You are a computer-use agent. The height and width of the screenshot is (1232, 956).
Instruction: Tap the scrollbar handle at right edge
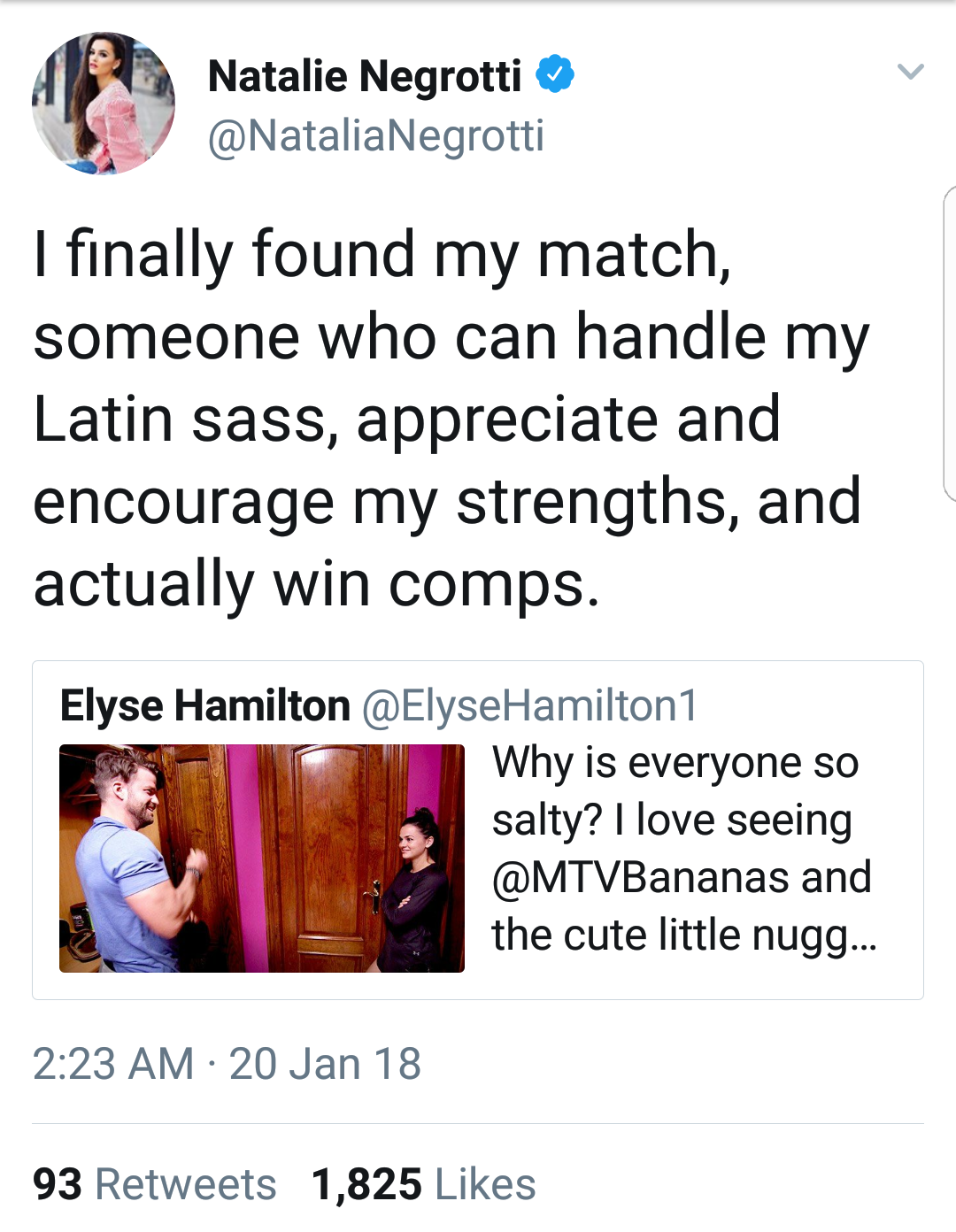tap(950, 345)
